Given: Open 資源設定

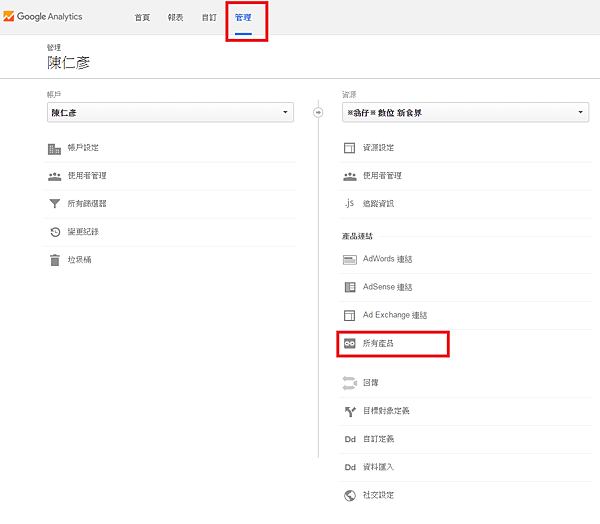Looking at the screenshot, I should pyautogui.click(x=378, y=148).
